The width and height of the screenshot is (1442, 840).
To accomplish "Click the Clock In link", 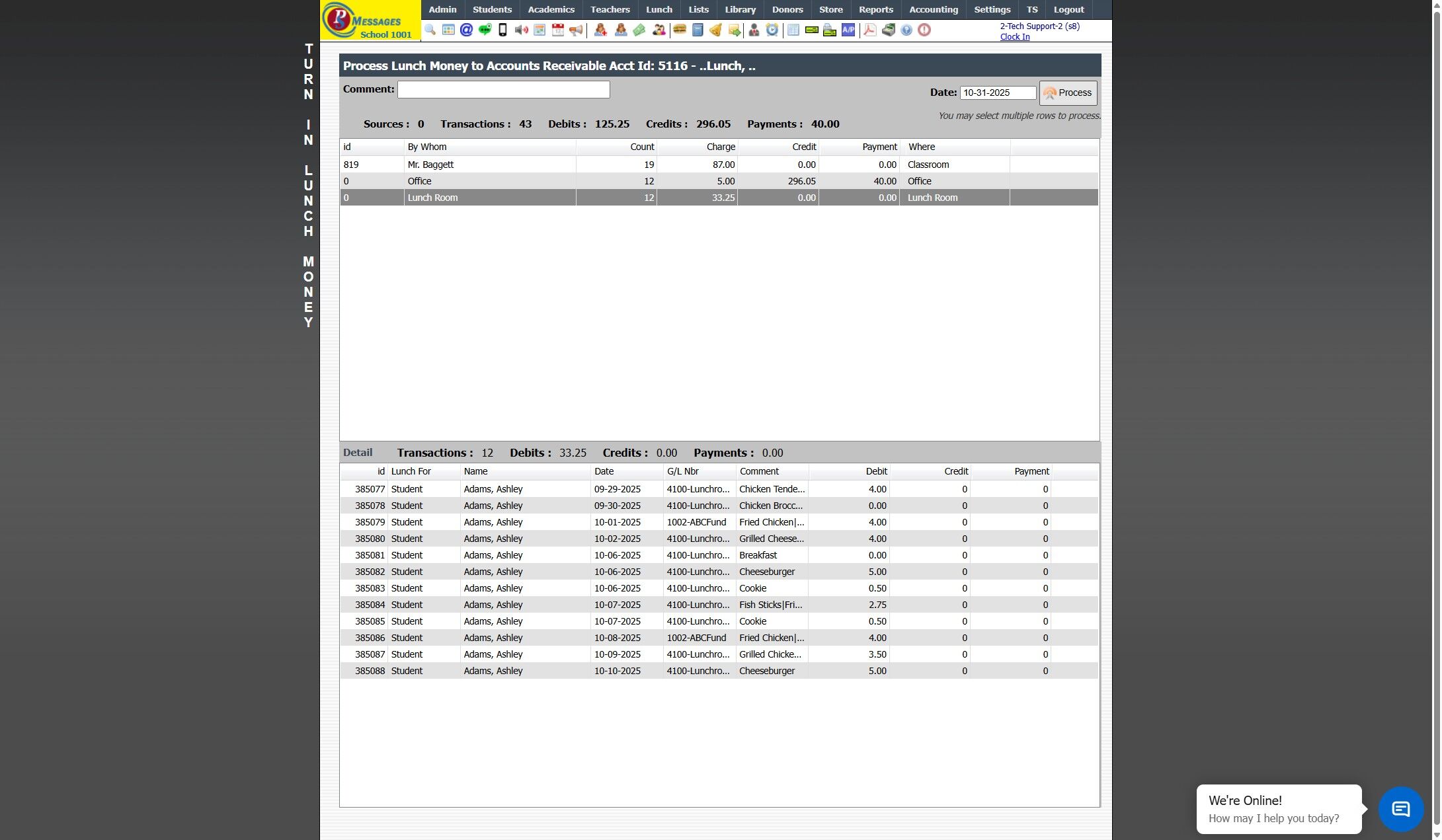I will click(x=1014, y=37).
